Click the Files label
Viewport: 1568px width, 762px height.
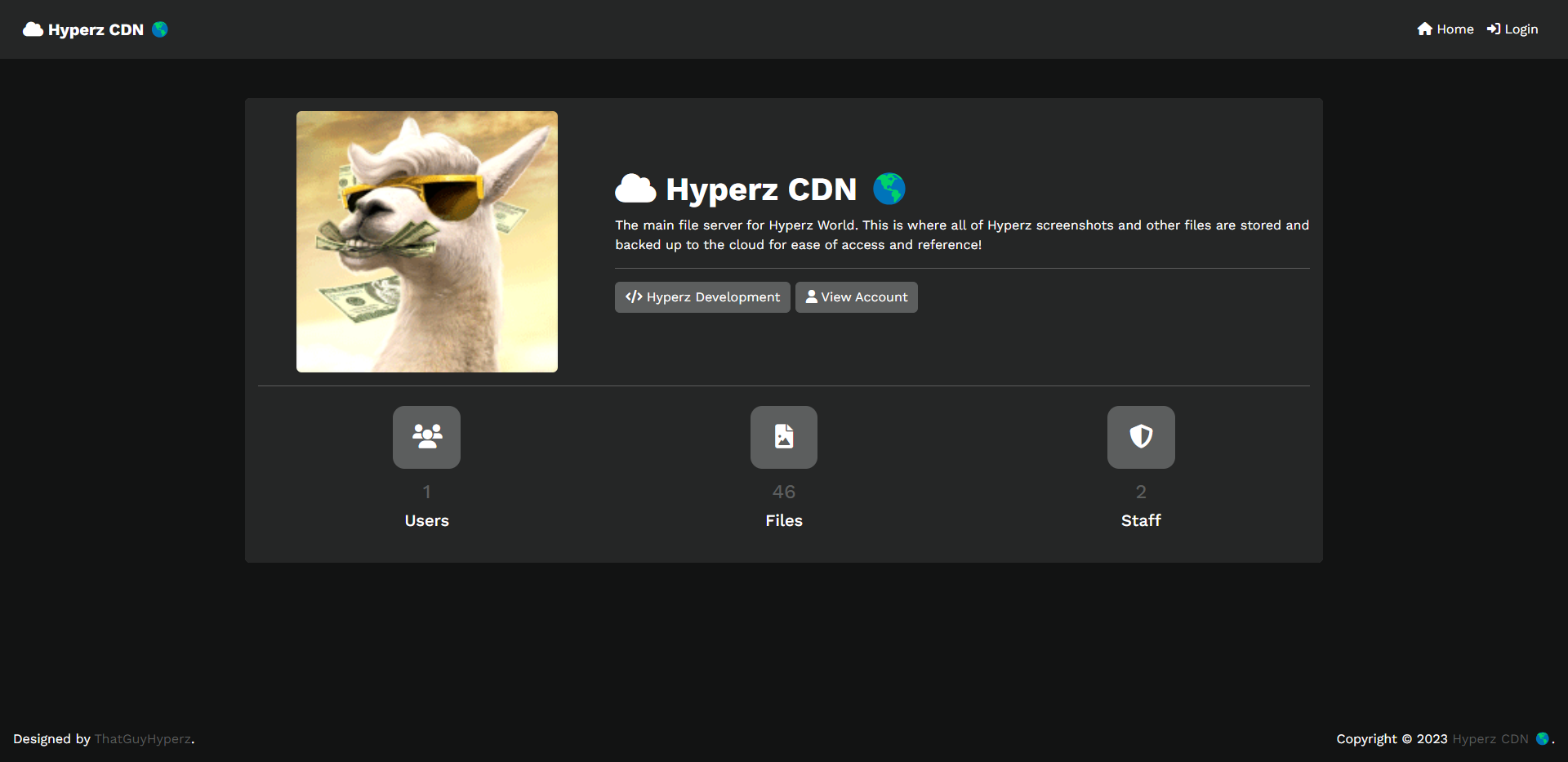[x=784, y=520]
